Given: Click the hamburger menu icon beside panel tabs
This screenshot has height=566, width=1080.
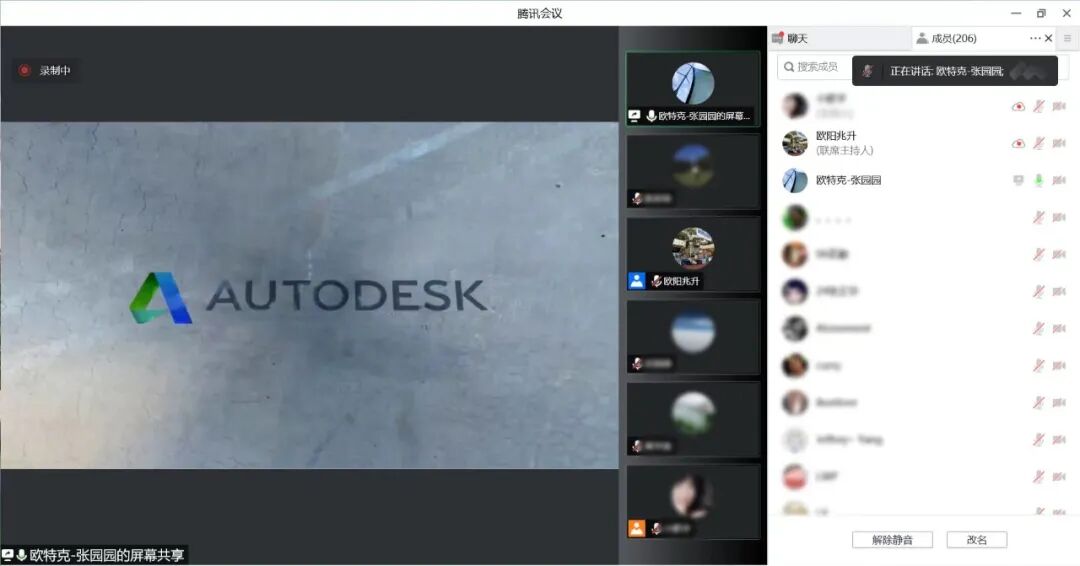Looking at the screenshot, I should click(x=1067, y=39).
